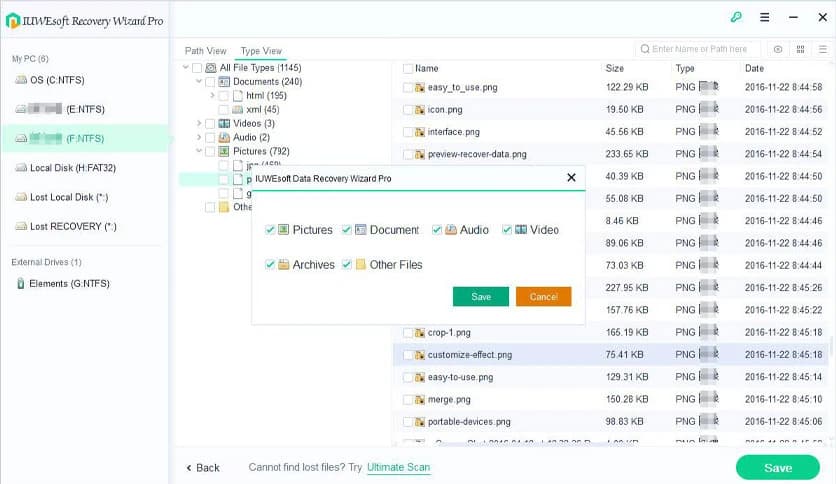Sort by Date column header

click(x=754, y=68)
